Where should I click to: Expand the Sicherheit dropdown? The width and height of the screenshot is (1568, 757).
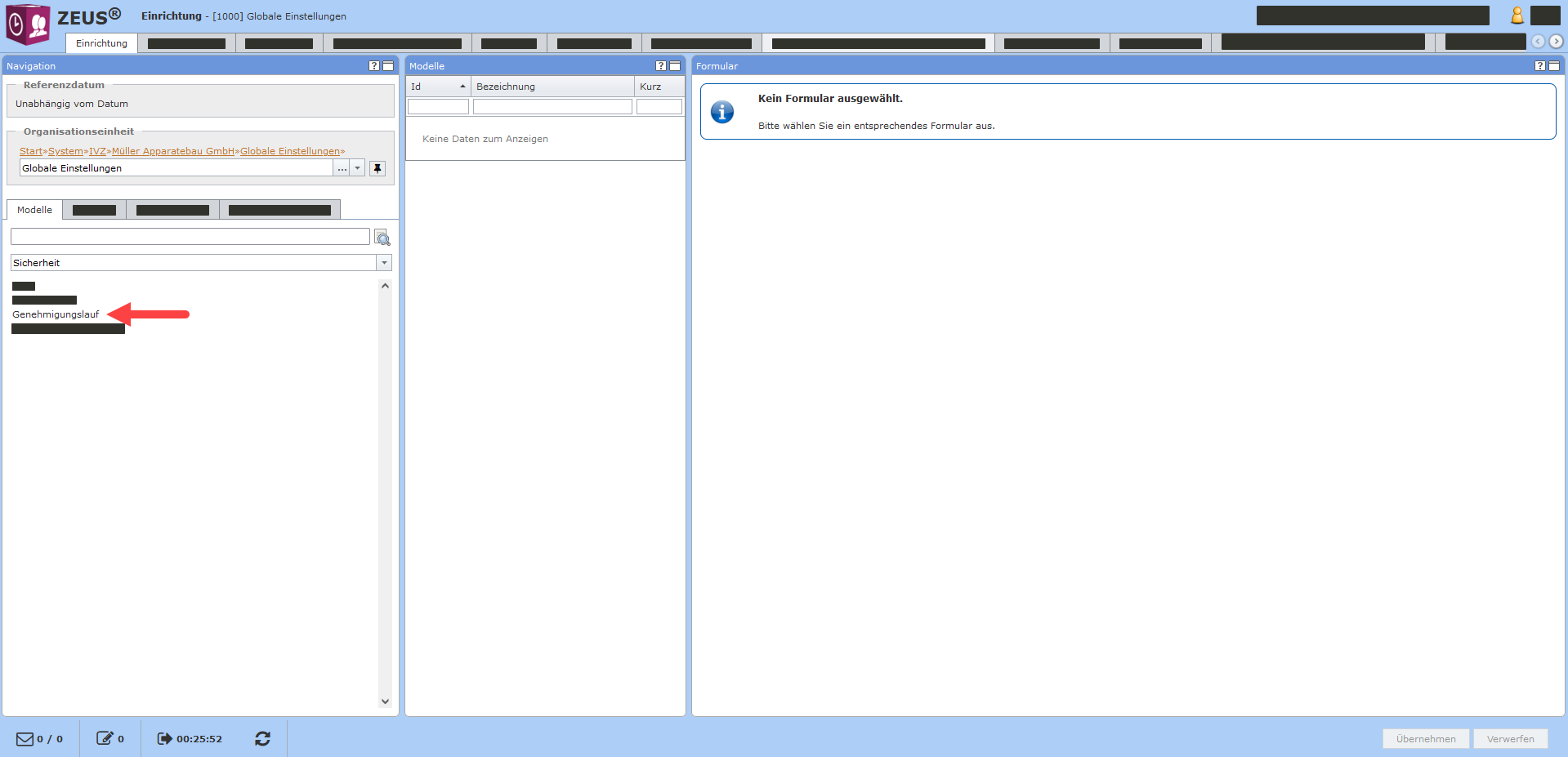[x=384, y=263]
